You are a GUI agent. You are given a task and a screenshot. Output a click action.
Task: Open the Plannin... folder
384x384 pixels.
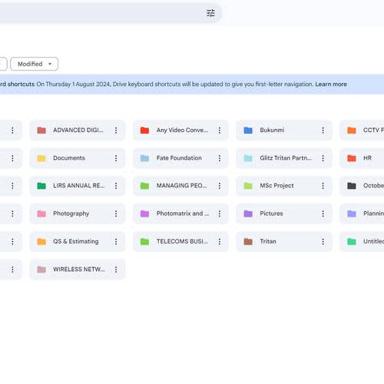tap(362, 214)
